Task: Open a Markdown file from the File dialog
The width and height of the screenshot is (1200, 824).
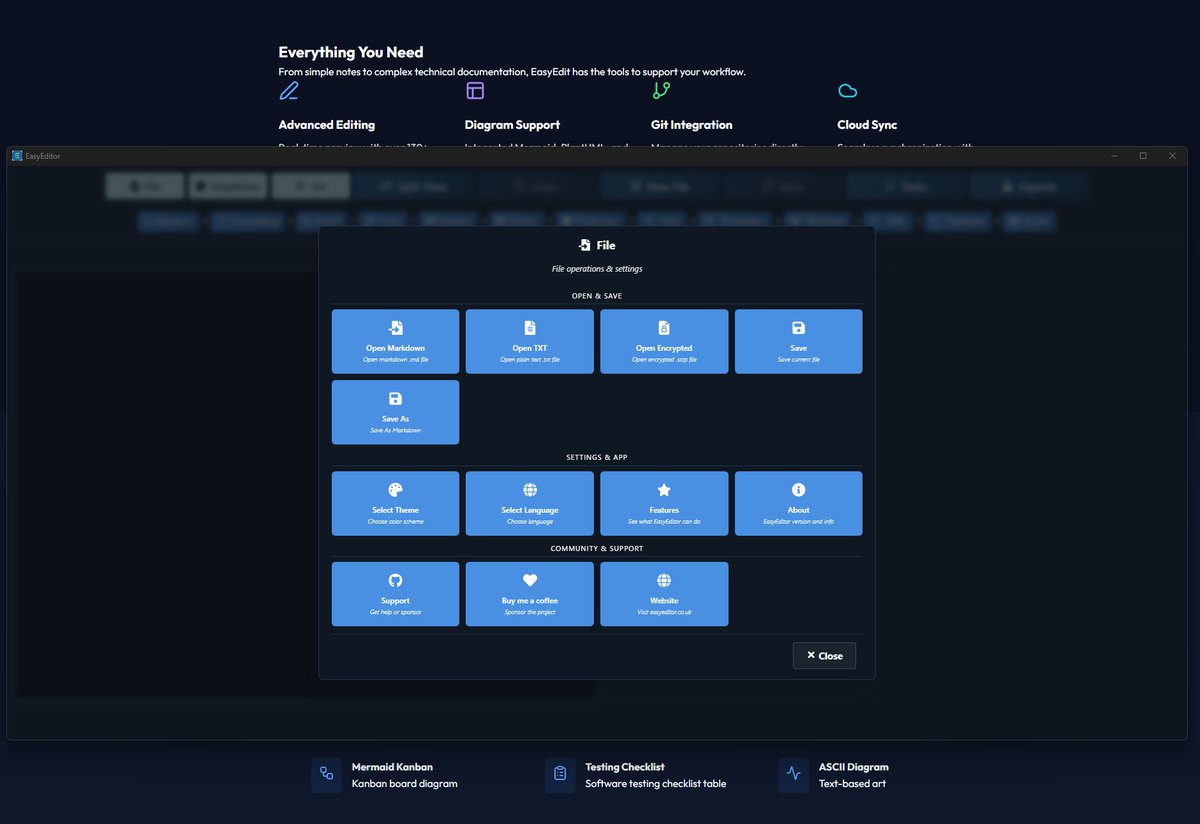Action: pyautogui.click(x=395, y=341)
